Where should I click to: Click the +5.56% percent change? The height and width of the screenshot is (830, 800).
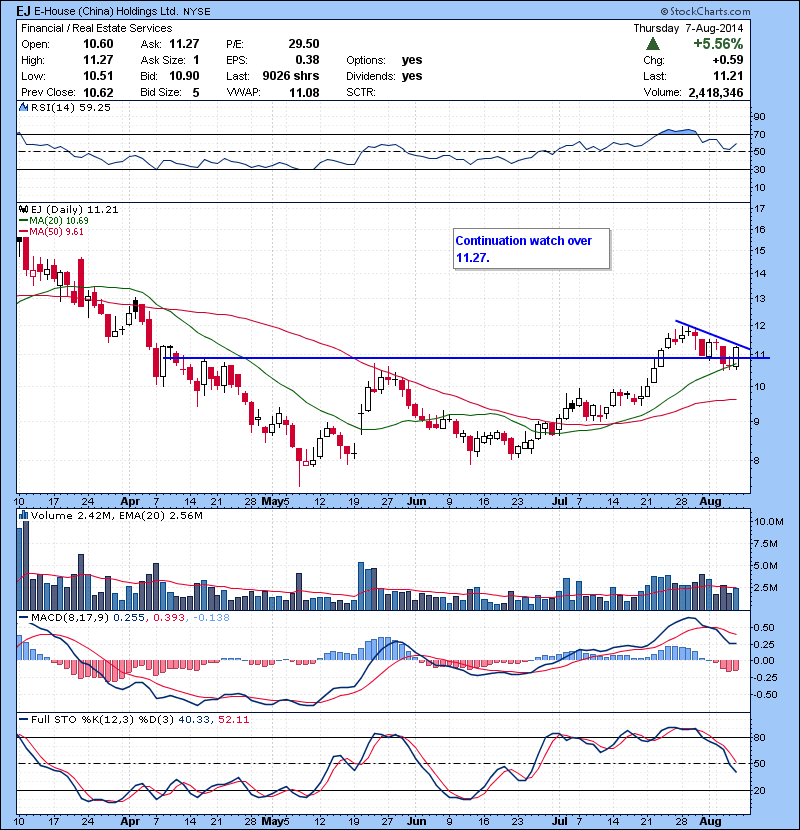click(718, 44)
